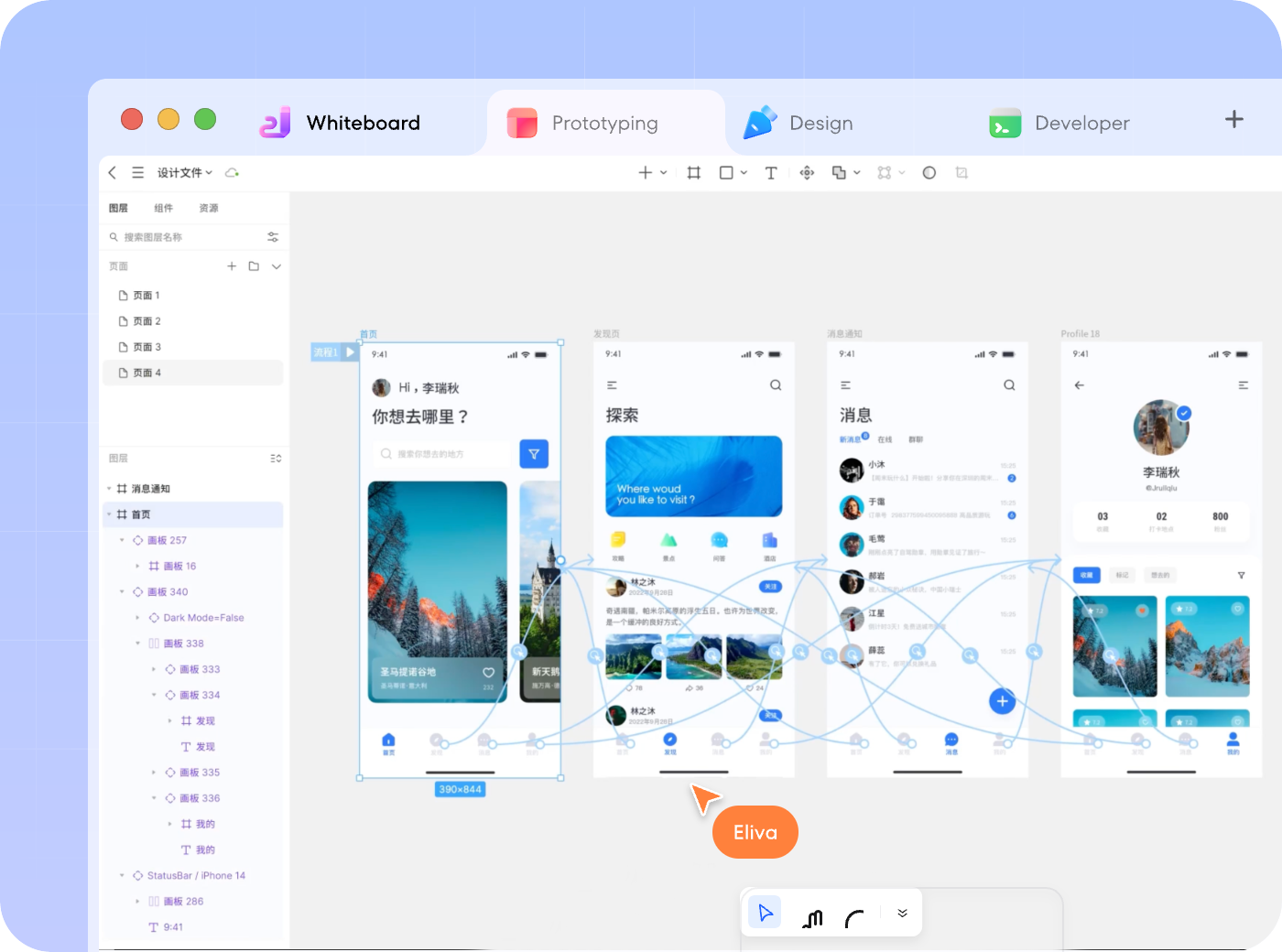Click the Eliva collaborator badge
The width and height of the screenshot is (1282, 952).
coord(755,831)
